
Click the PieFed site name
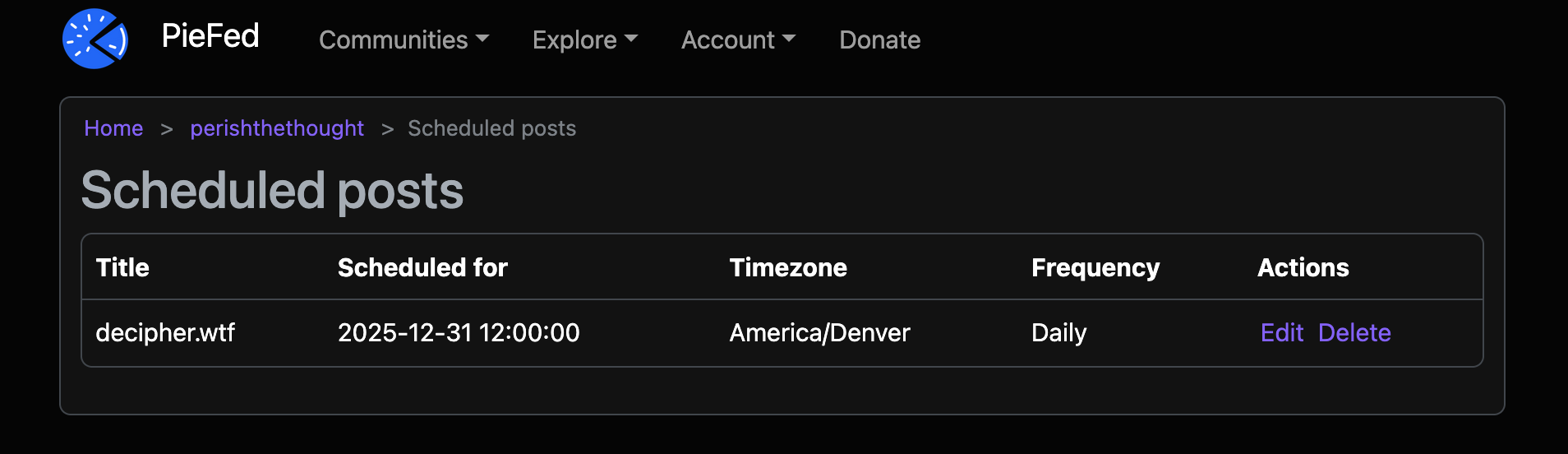coord(210,36)
